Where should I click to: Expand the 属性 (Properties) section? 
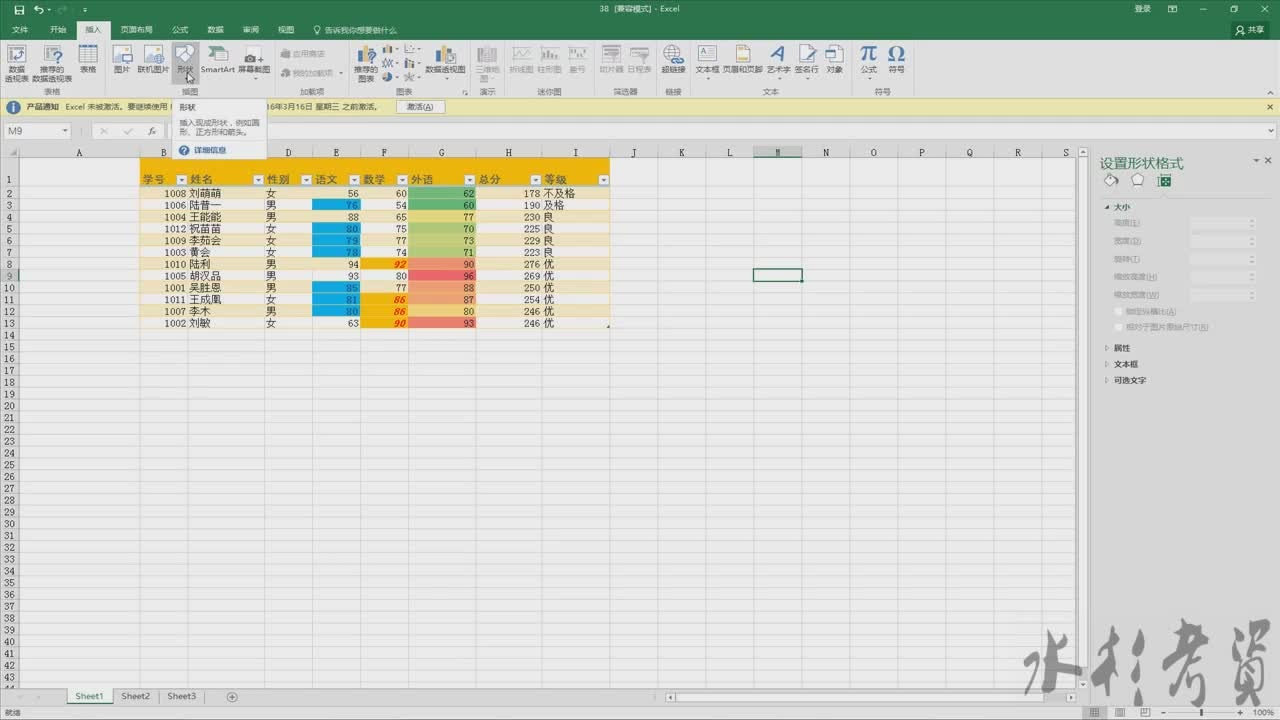click(x=1107, y=348)
